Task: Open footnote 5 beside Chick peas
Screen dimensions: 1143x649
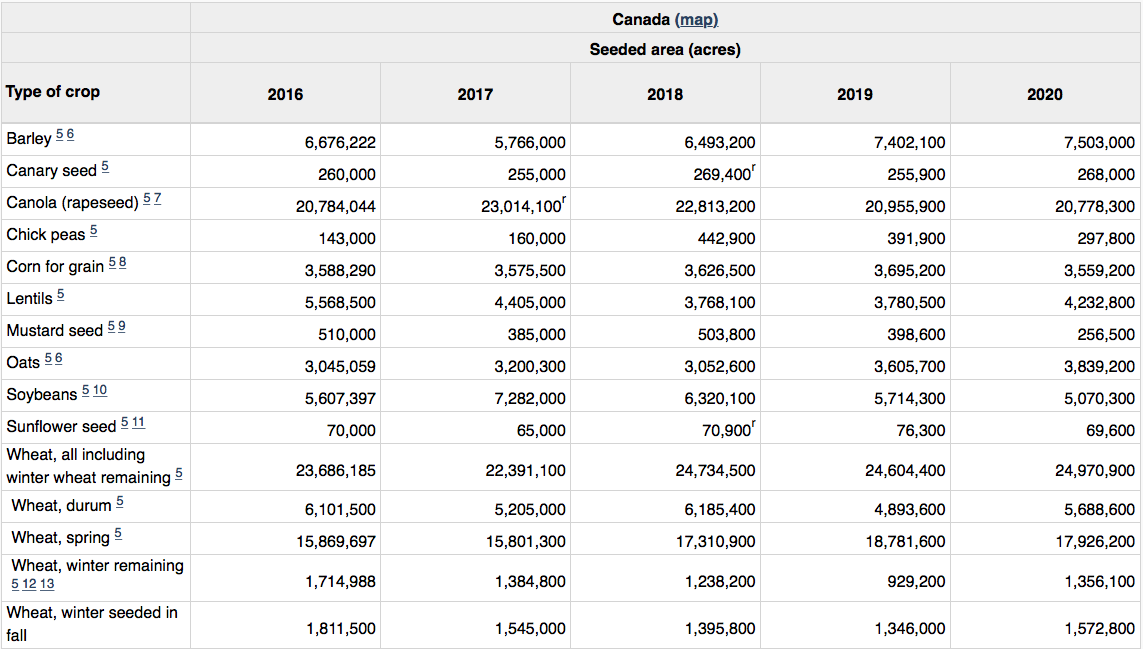Action: 93,231
